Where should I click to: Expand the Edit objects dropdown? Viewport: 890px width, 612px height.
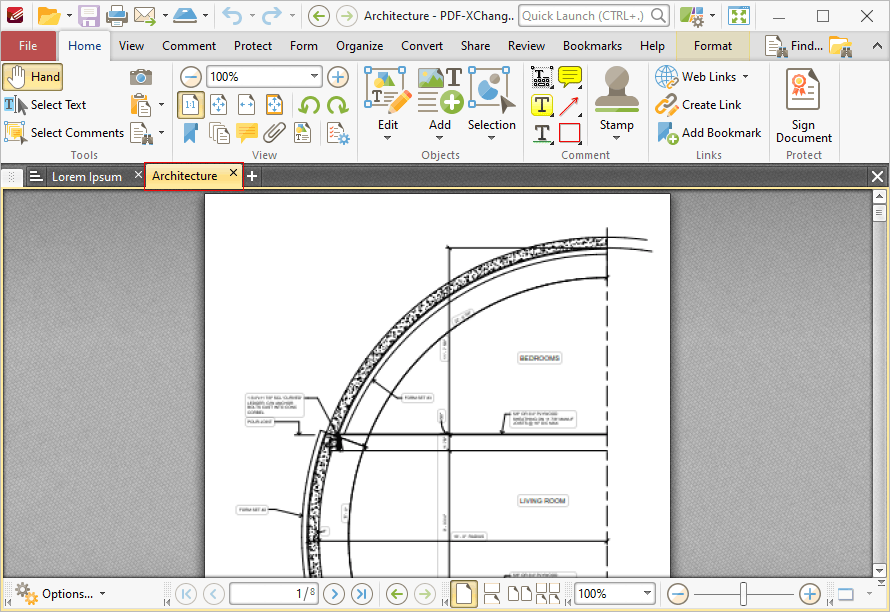[387, 138]
